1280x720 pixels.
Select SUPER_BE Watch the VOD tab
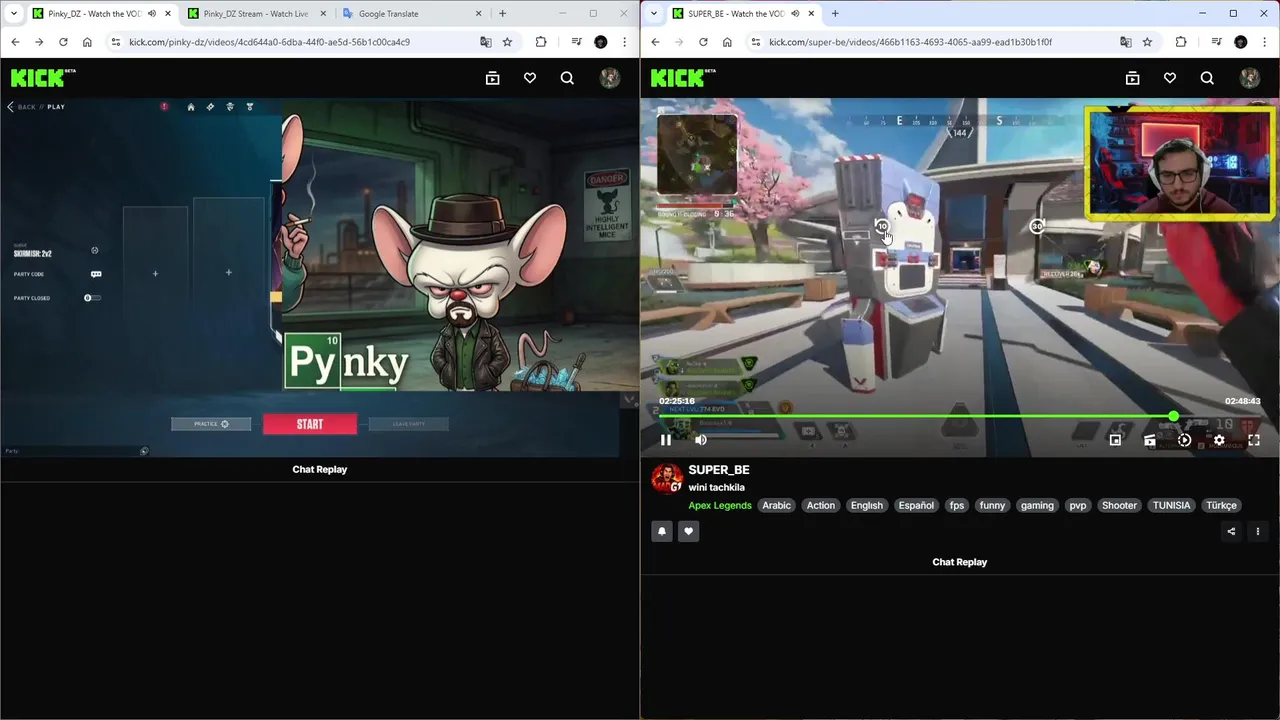click(x=742, y=14)
